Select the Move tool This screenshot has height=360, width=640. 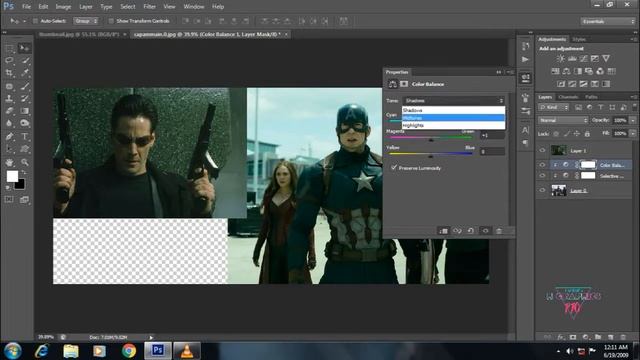point(24,48)
